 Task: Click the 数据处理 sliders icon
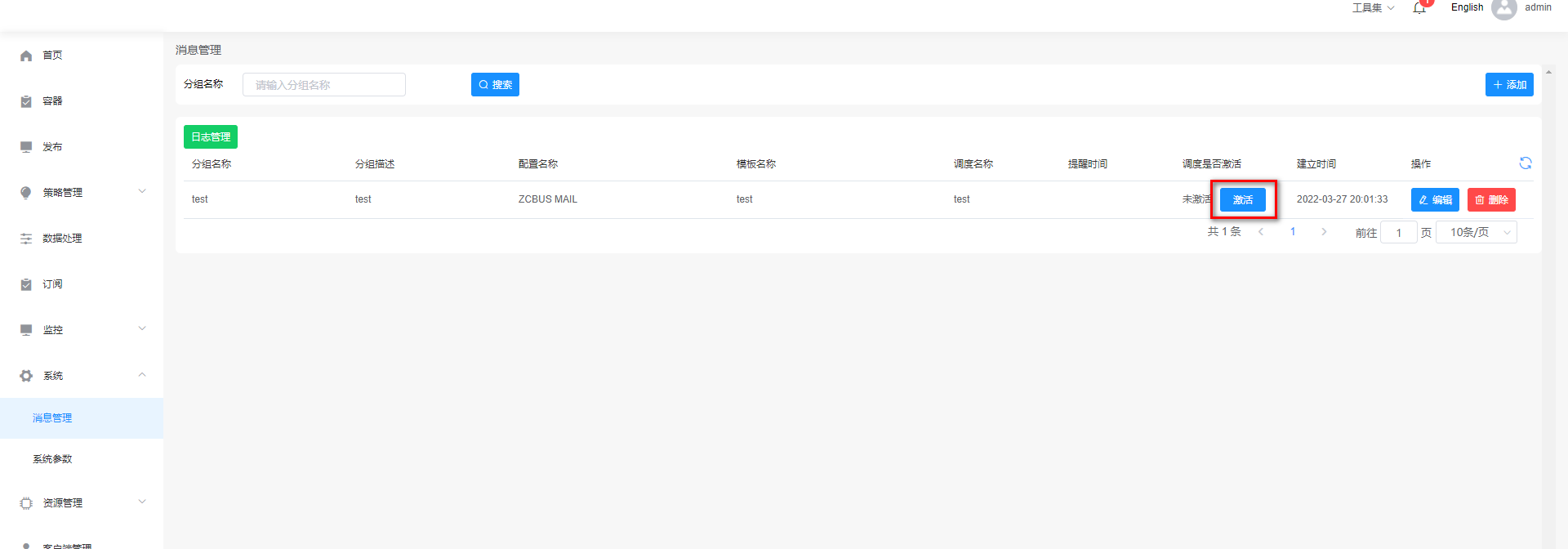click(x=26, y=239)
